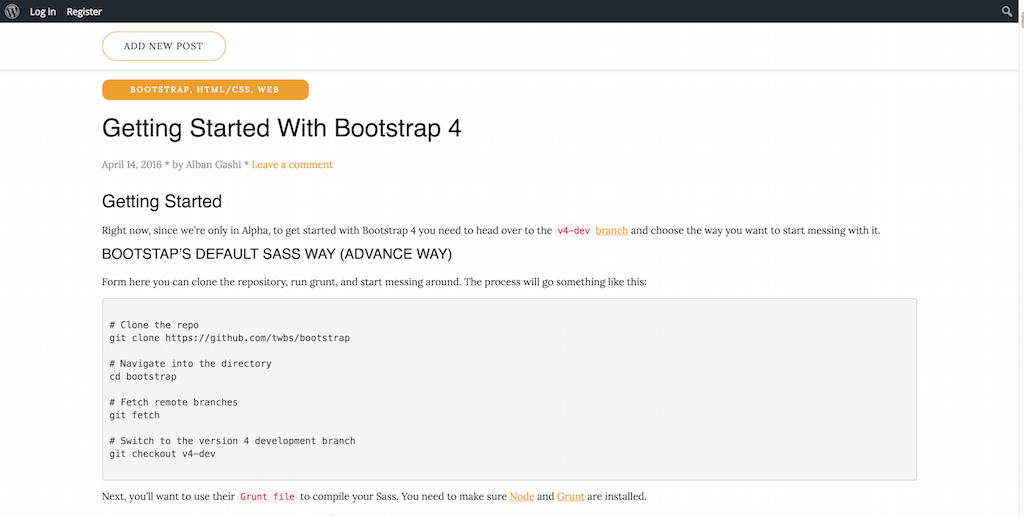Open the Grunt link
The height and width of the screenshot is (516, 1024).
tap(570, 496)
